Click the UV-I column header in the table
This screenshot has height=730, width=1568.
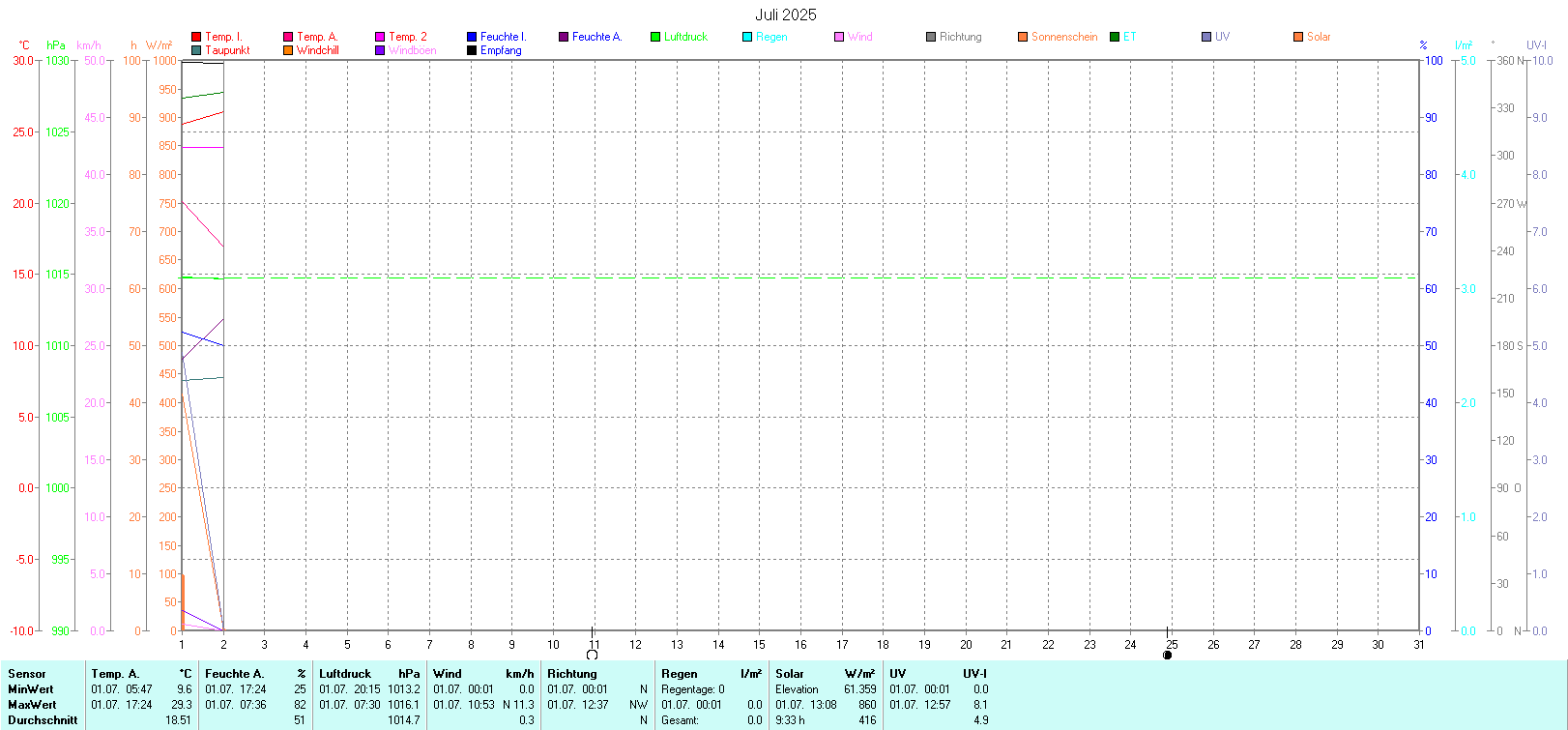coord(975,674)
